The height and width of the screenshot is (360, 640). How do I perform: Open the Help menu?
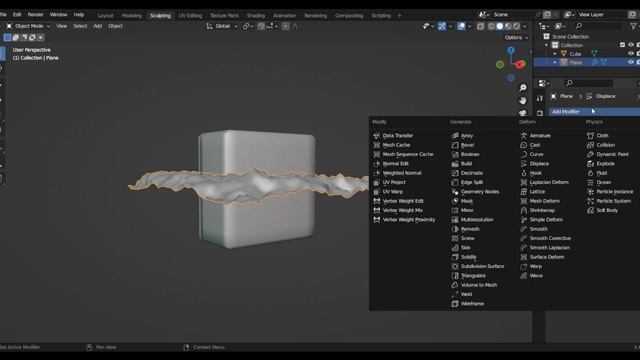pyautogui.click(x=79, y=14)
